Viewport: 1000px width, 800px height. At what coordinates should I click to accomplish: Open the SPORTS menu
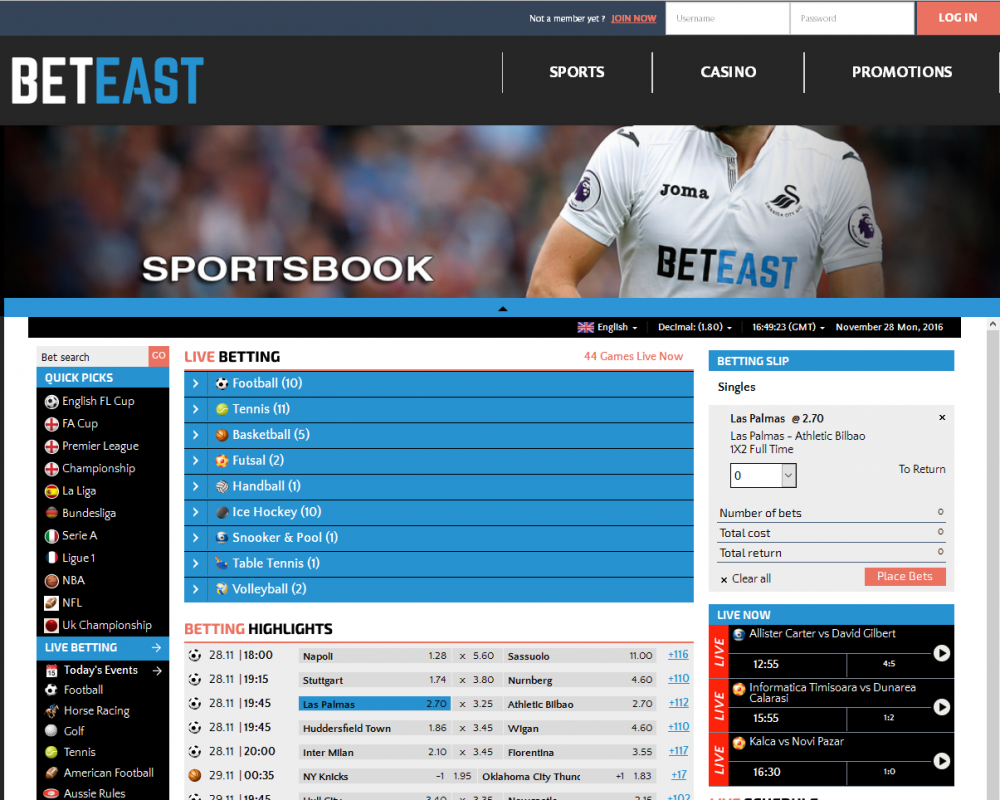click(577, 72)
